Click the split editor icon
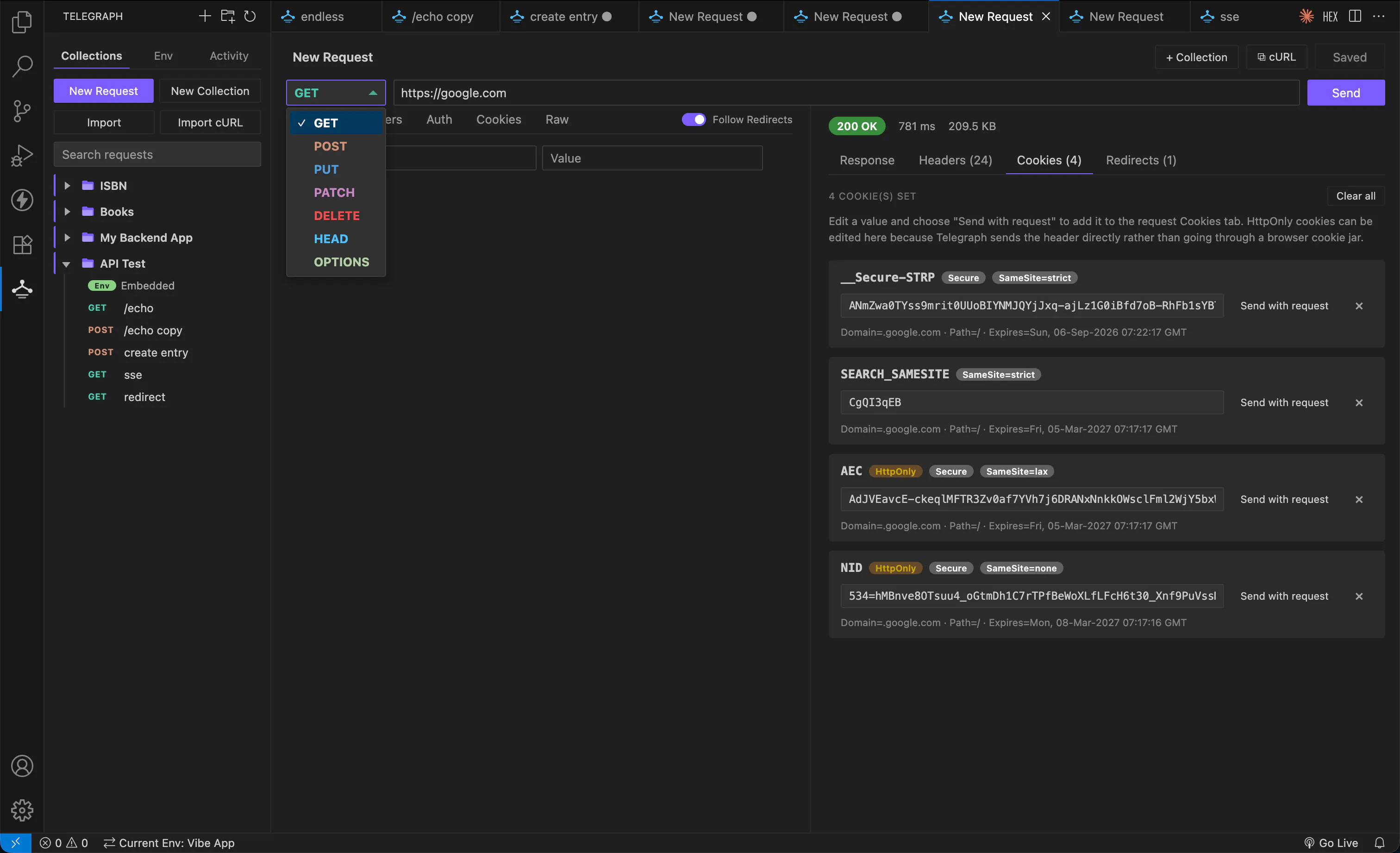The height and width of the screenshot is (853, 1400). tap(1355, 16)
